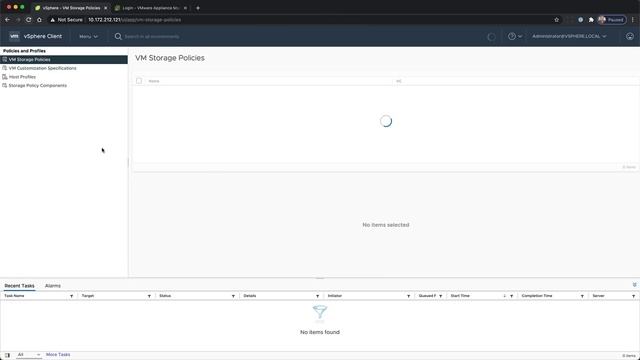Open the More Tasks link
This screenshot has height=360, width=640.
[58, 354]
